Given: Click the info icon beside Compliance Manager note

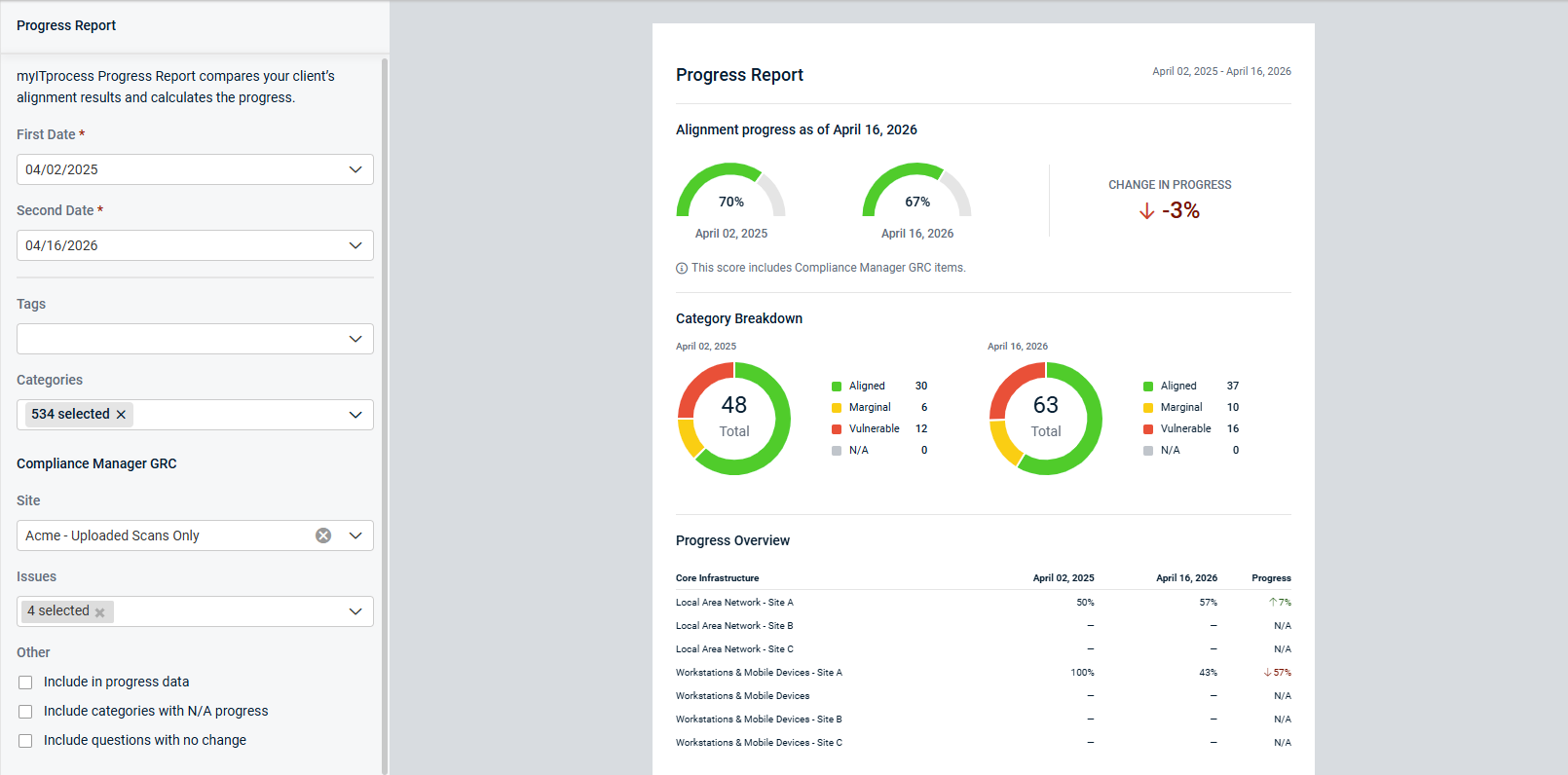Looking at the screenshot, I should coord(682,269).
